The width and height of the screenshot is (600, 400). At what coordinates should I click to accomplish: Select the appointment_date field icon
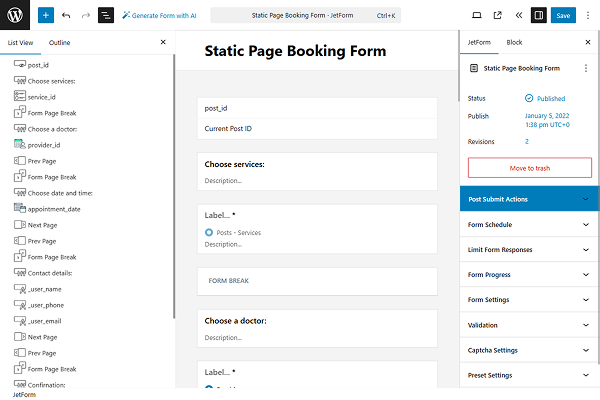(20, 208)
